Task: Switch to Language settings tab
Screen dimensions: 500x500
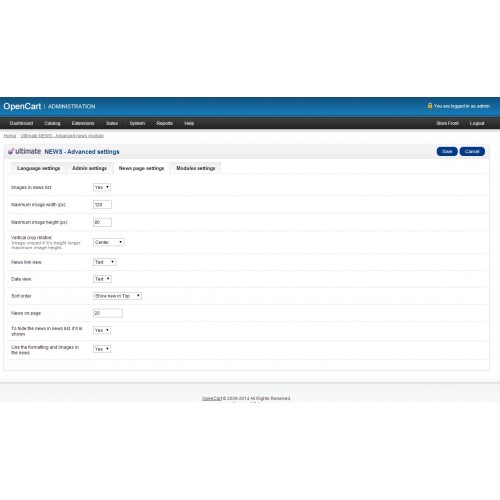Action: (38, 168)
